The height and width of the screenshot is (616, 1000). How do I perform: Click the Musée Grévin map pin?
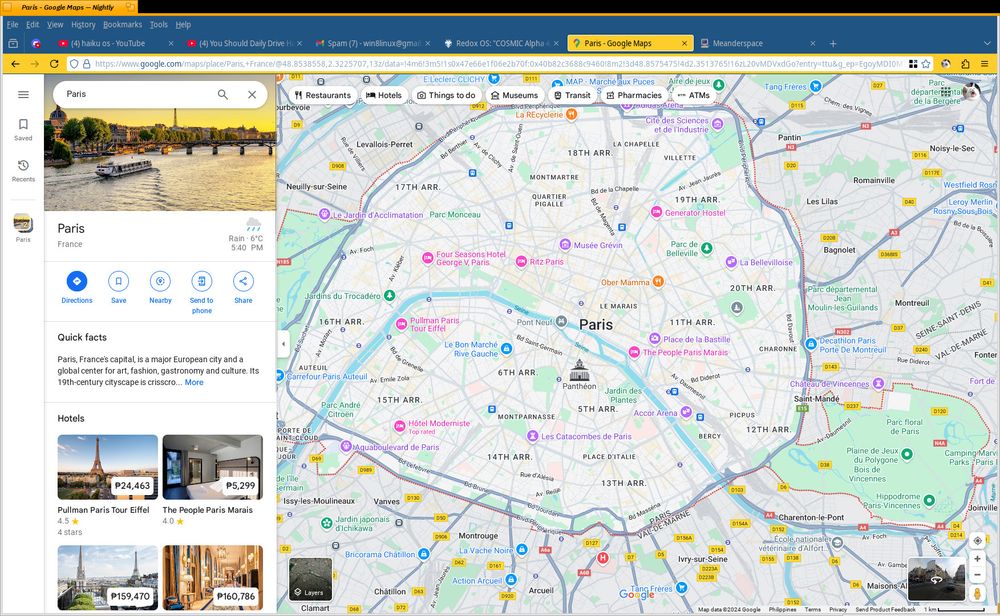coord(564,245)
